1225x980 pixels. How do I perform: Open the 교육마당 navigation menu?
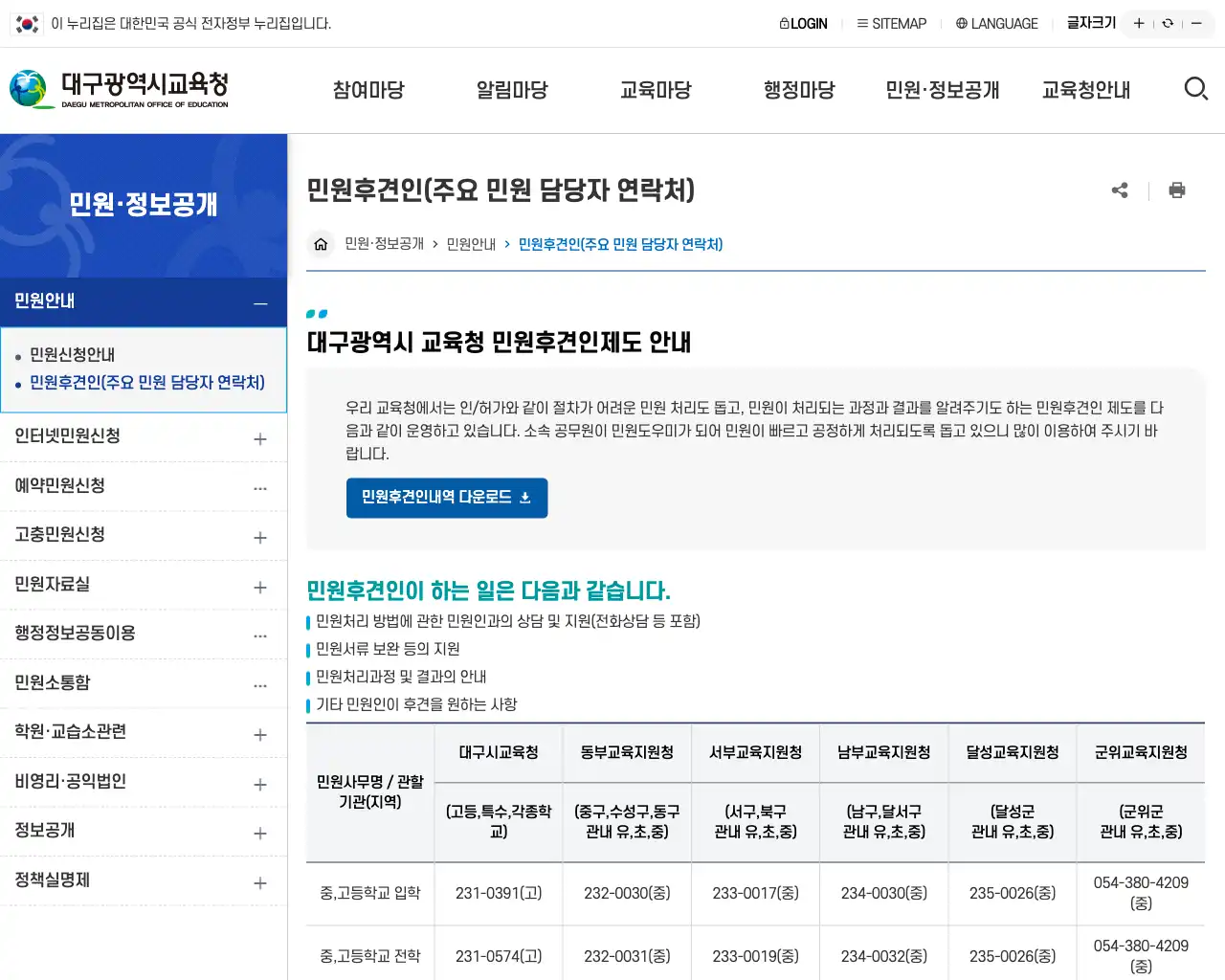656,89
